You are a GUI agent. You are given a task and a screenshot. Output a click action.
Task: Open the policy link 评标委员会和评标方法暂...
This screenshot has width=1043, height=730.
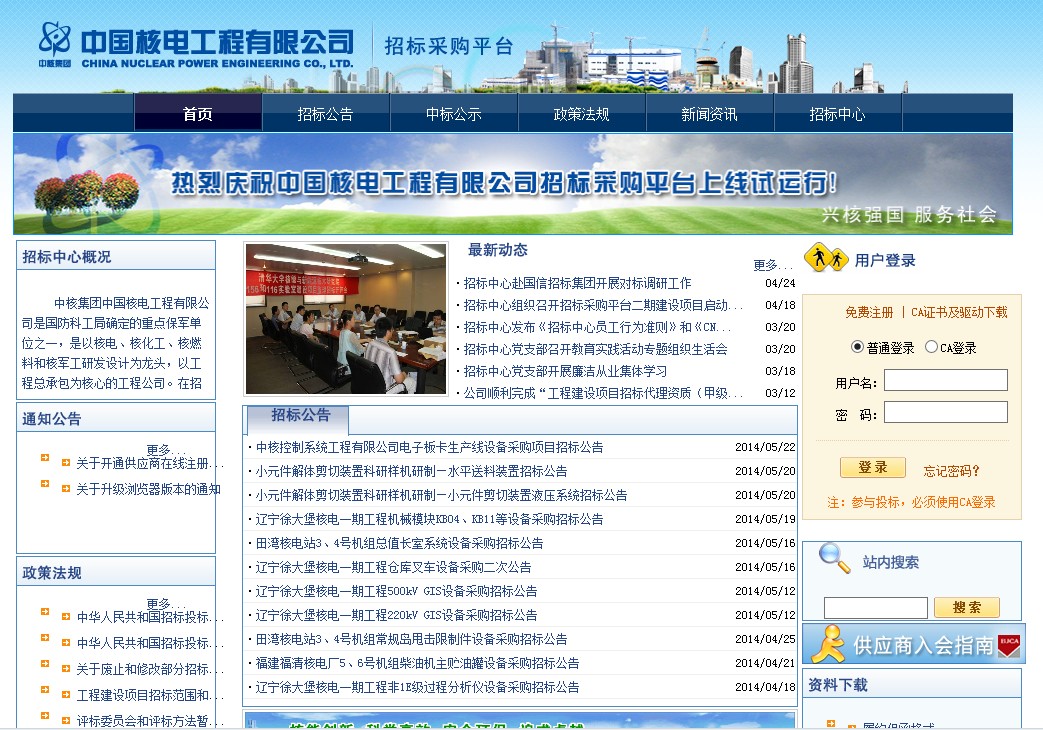(x=150, y=721)
